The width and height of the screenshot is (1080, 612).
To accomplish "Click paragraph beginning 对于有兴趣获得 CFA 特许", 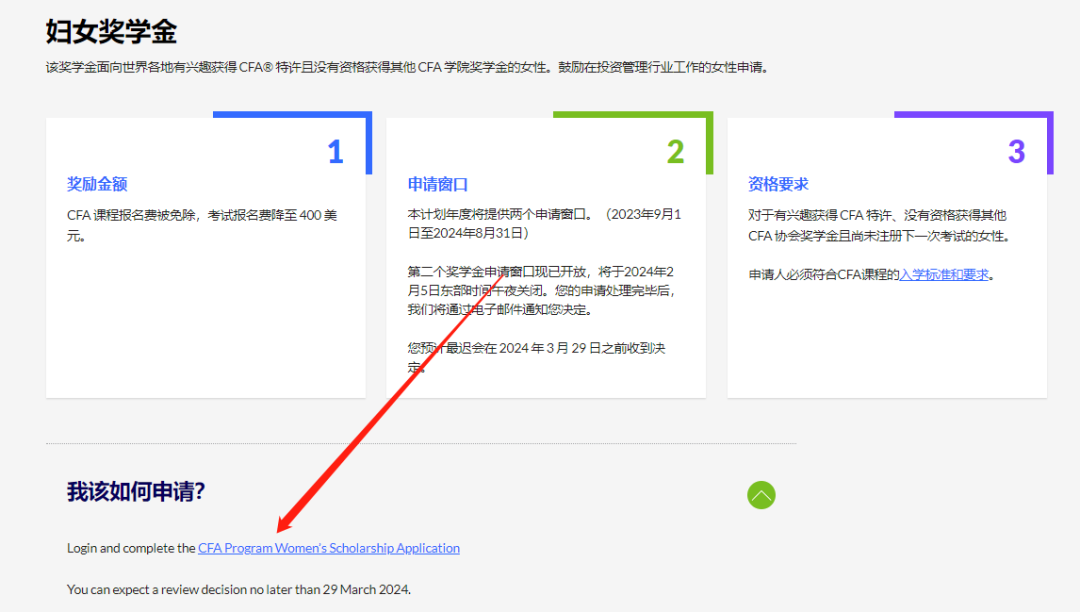I will [x=880, y=225].
